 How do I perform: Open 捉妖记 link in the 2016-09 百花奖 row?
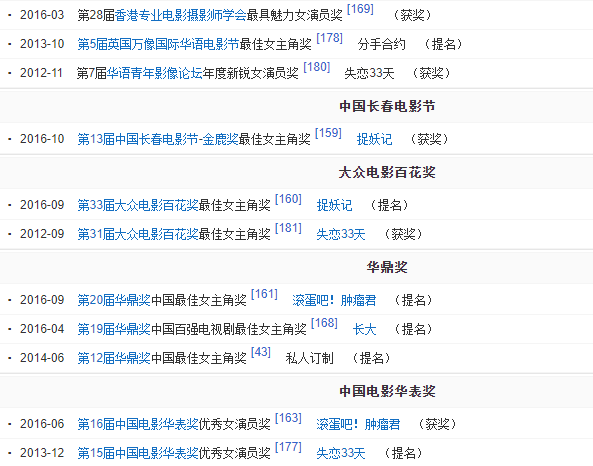334,205
